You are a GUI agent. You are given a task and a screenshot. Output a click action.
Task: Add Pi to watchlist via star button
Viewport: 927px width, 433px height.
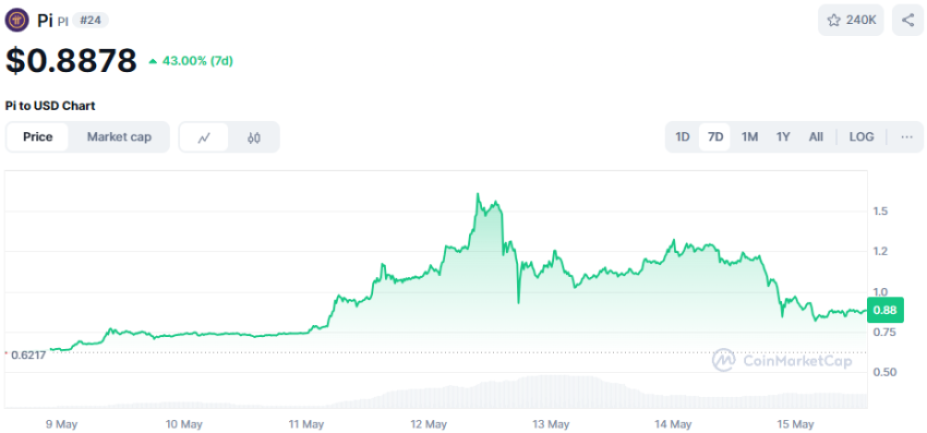850,19
